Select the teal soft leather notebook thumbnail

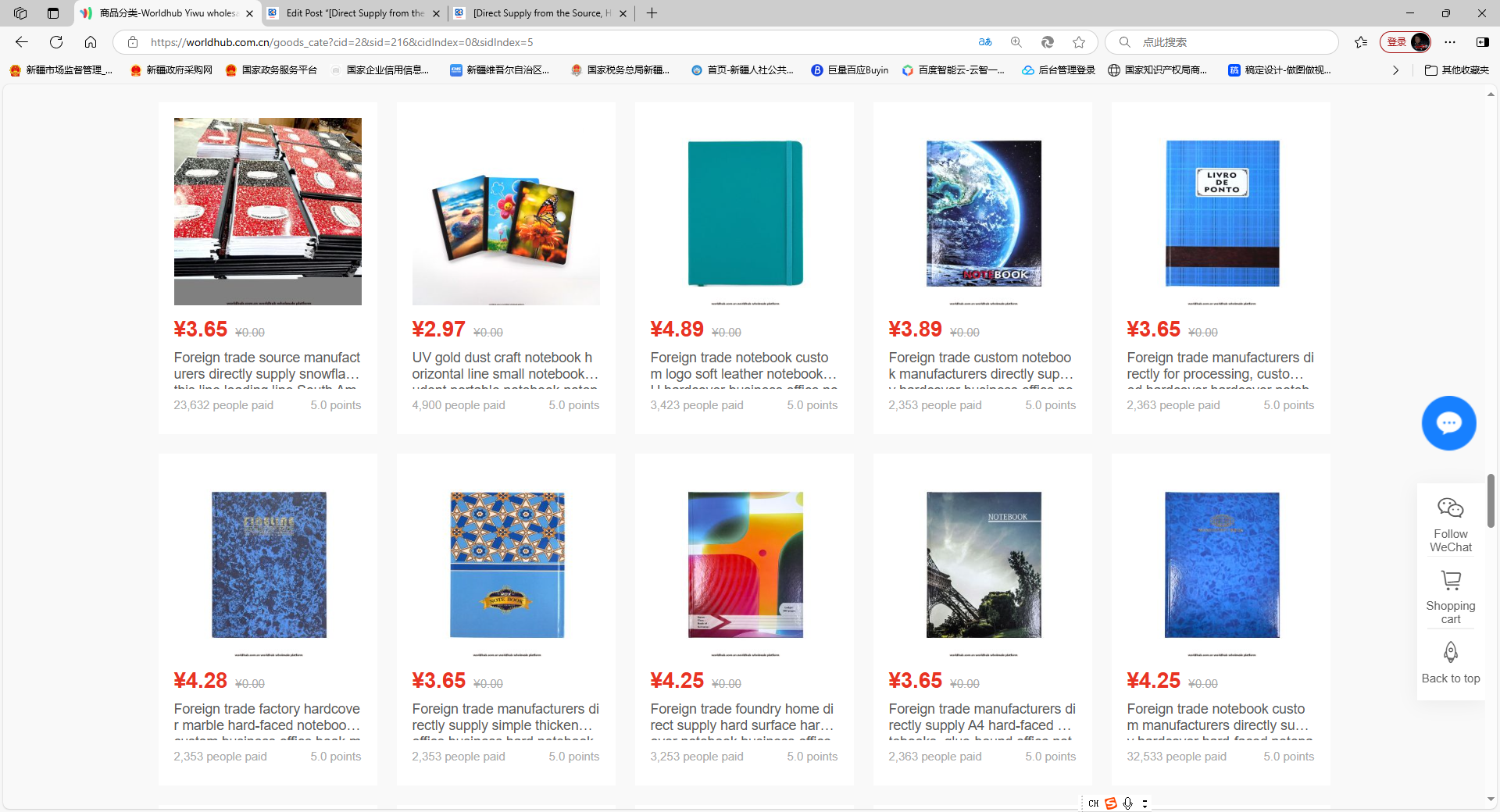coord(744,212)
